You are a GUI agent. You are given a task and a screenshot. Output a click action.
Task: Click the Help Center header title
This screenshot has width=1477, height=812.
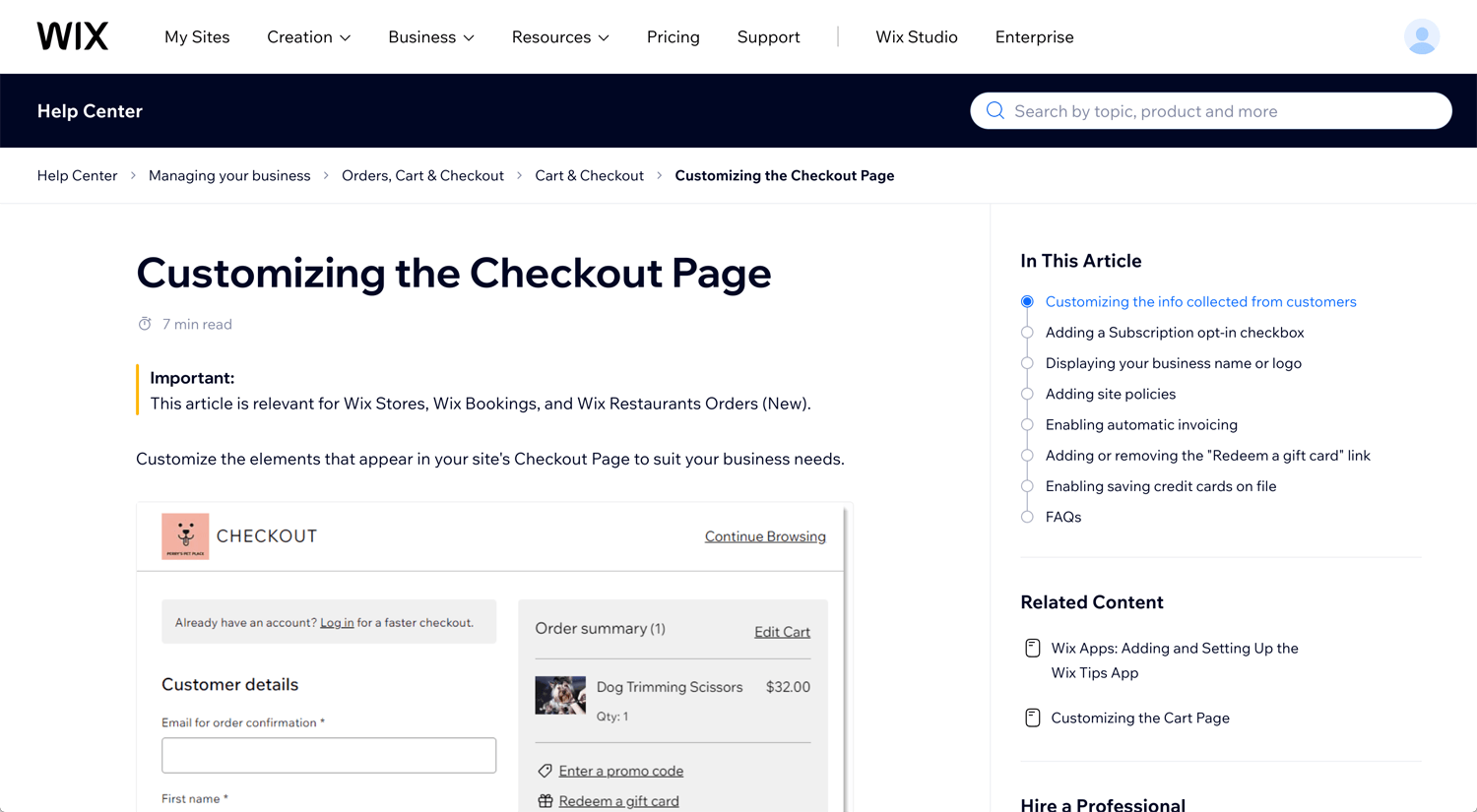tap(90, 111)
